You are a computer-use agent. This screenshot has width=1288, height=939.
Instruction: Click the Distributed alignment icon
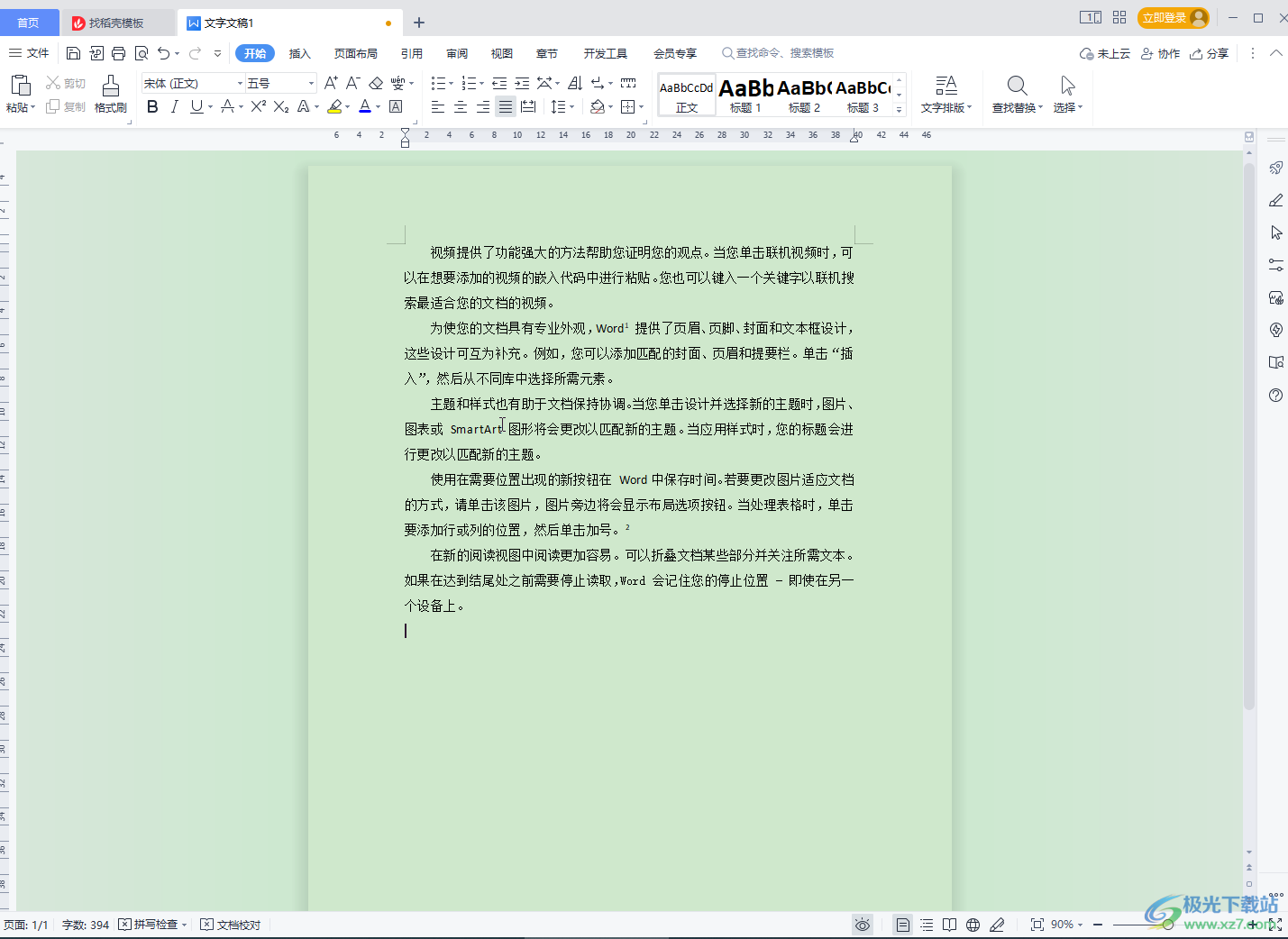click(x=528, y=106)
